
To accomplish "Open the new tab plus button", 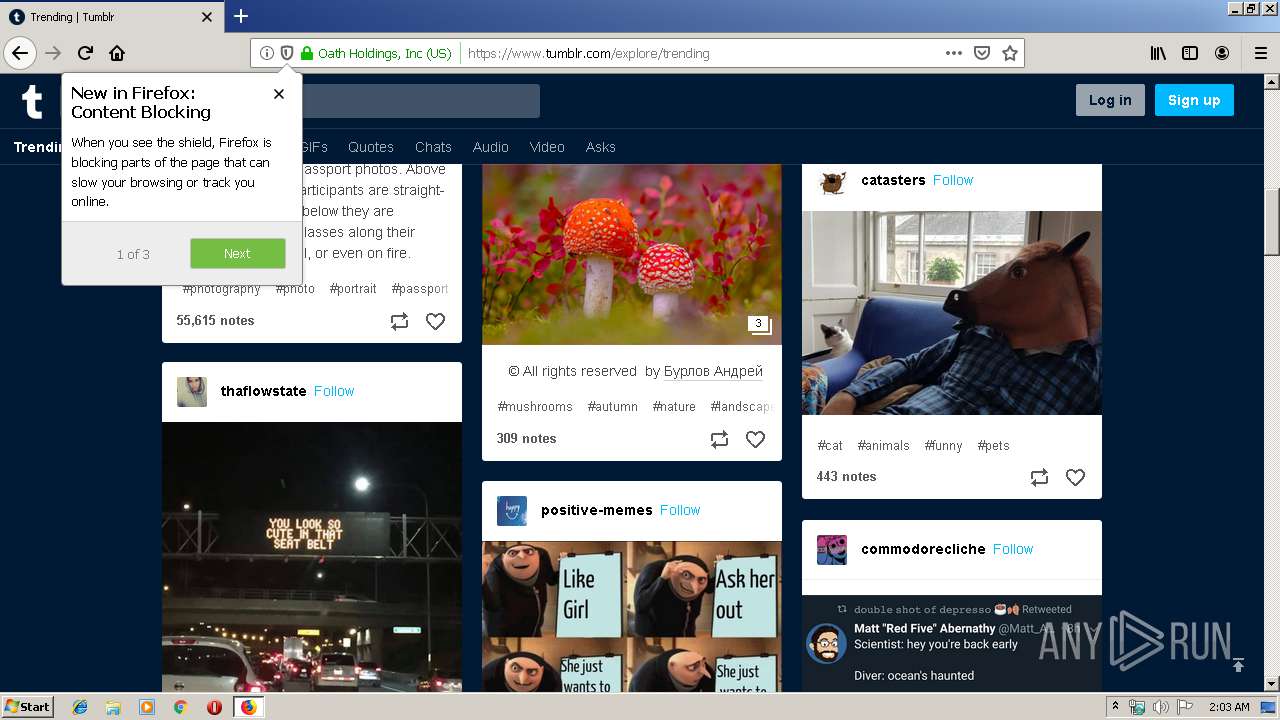I will tap(241, 16).
